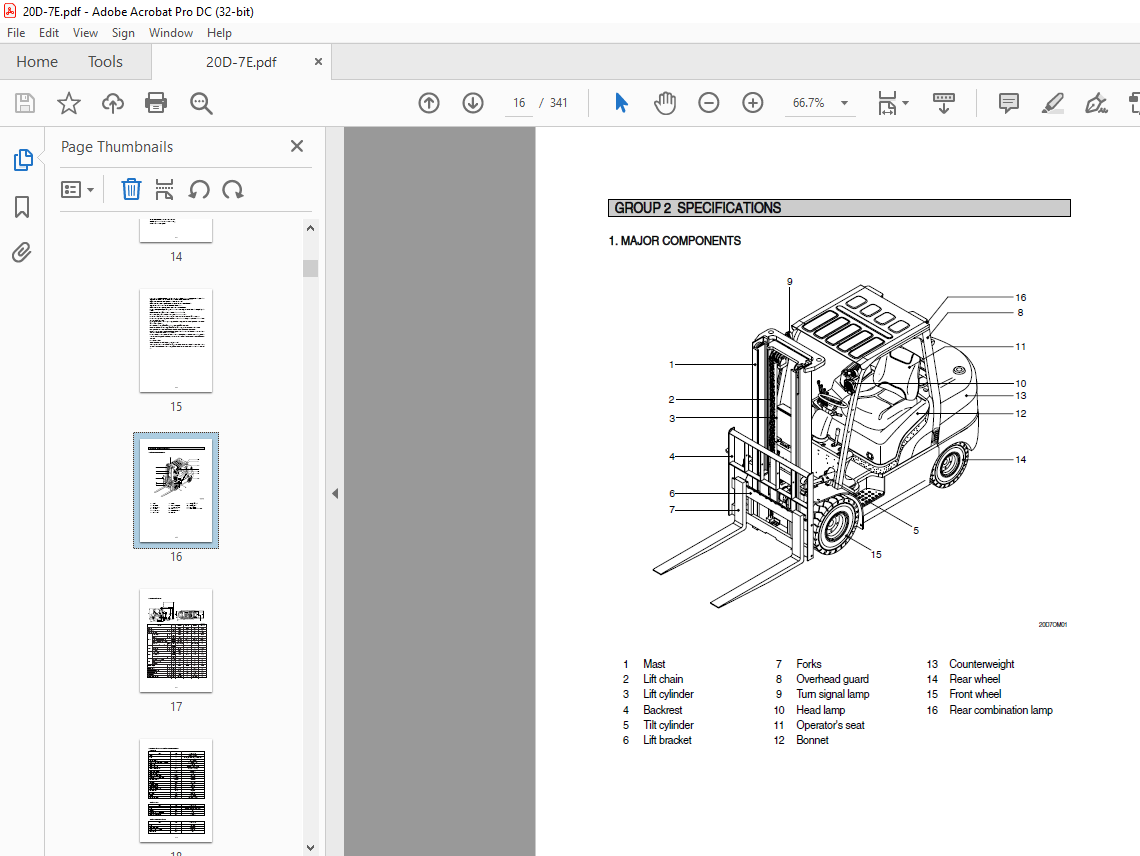Viewport: 1140px width, 856px height.
Task: Open the Help menu
Action: coord(219,33)
